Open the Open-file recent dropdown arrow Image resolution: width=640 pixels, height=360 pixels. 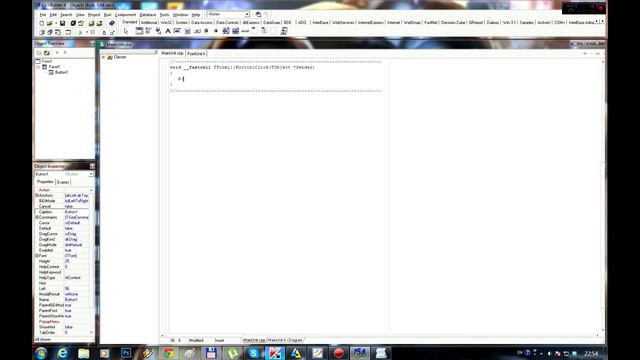click(56, 23)
